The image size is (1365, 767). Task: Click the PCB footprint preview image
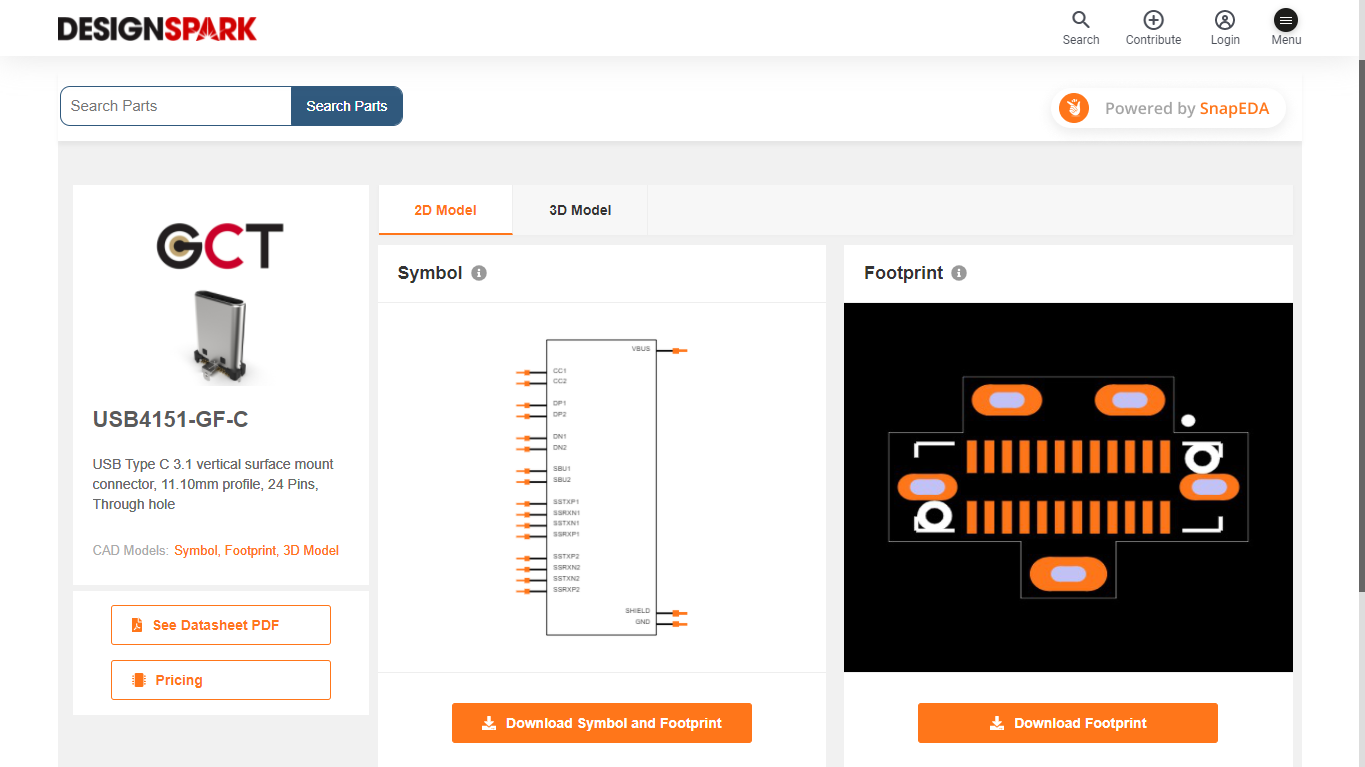click(x=1068, y=488)
